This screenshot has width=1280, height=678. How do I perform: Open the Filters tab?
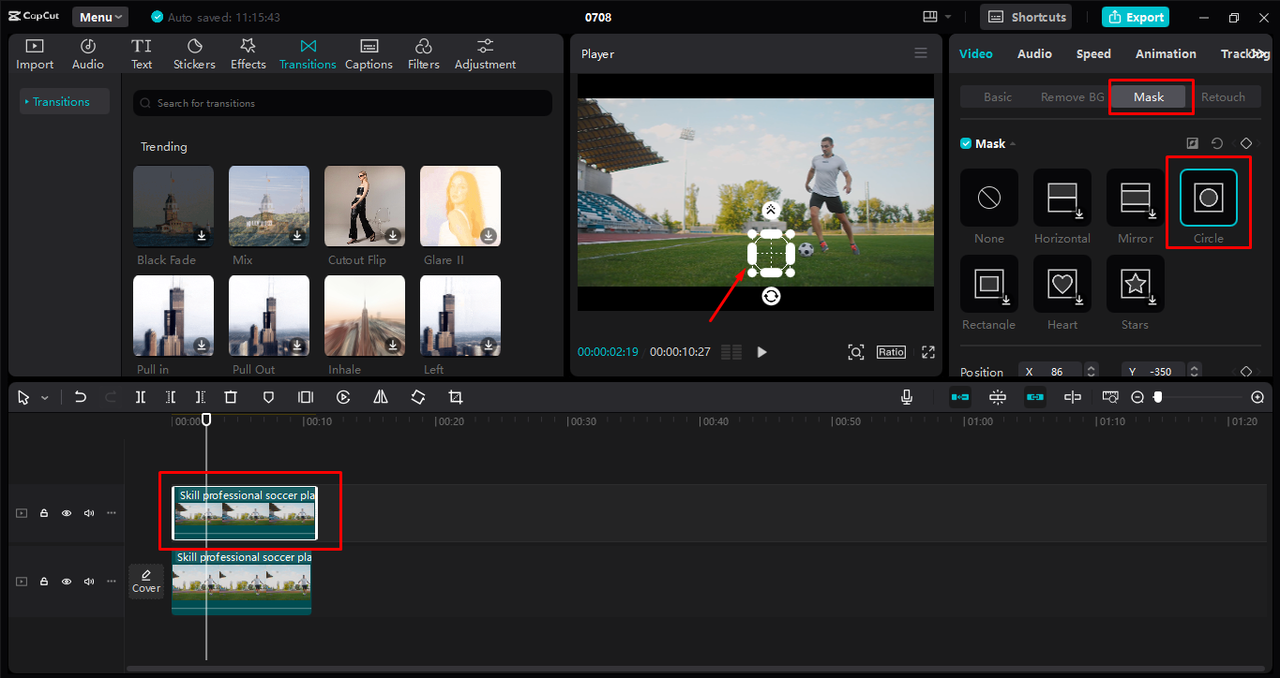point(423,54)
